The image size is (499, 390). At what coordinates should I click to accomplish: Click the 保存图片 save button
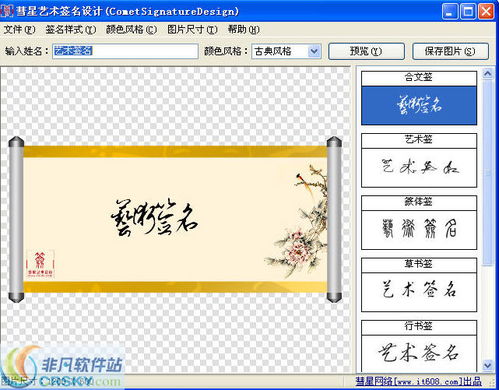450,51
